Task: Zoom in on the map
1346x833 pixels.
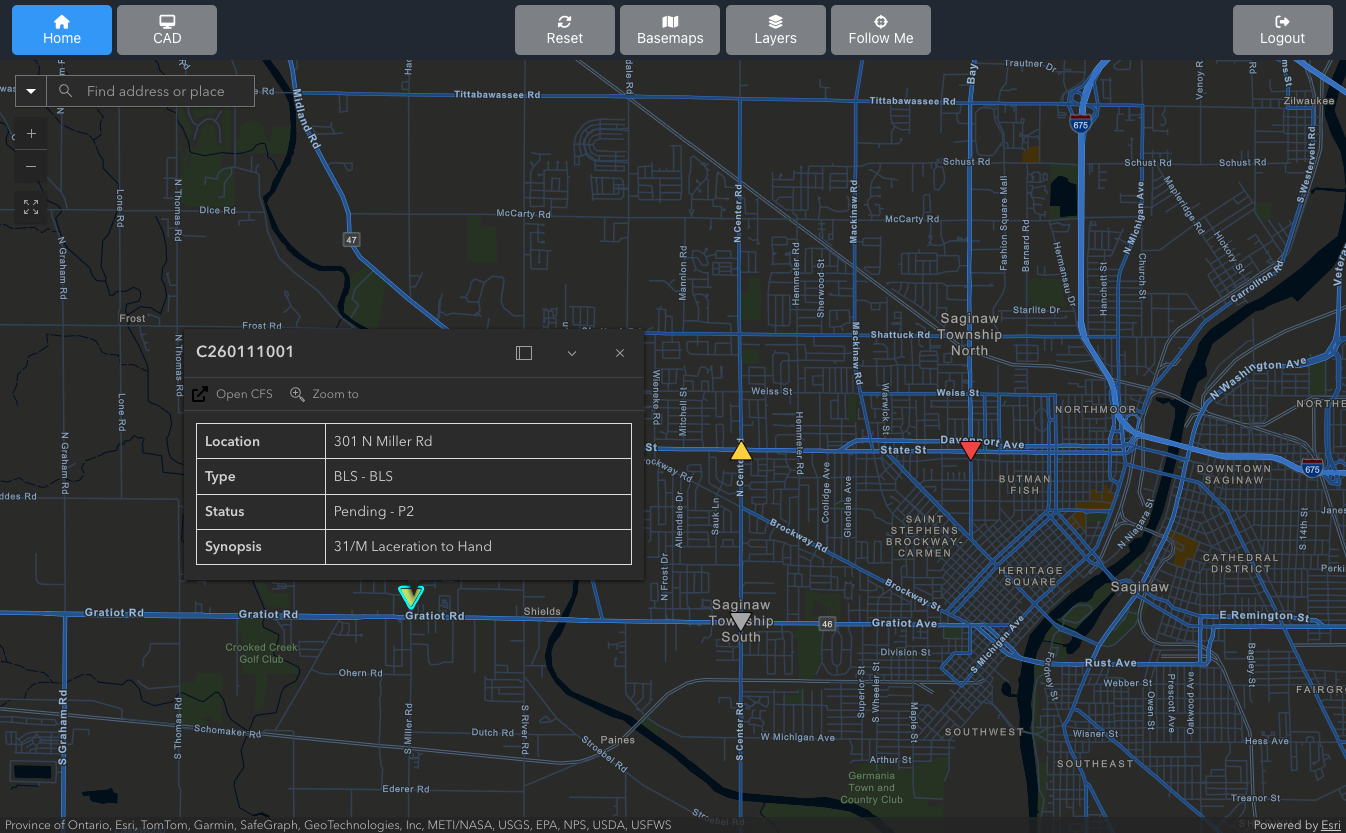Action: (31, 133)
